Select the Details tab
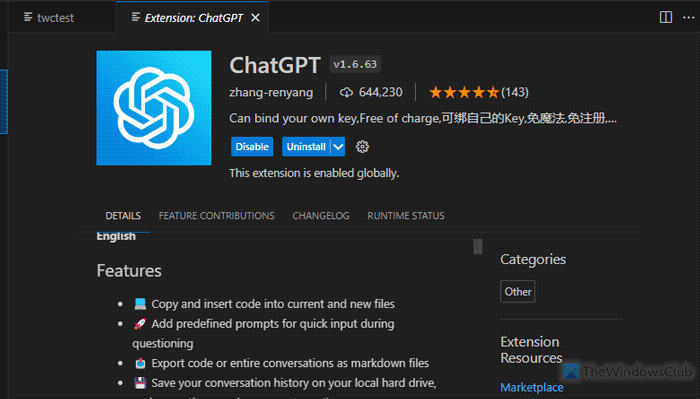 point(123,216)
